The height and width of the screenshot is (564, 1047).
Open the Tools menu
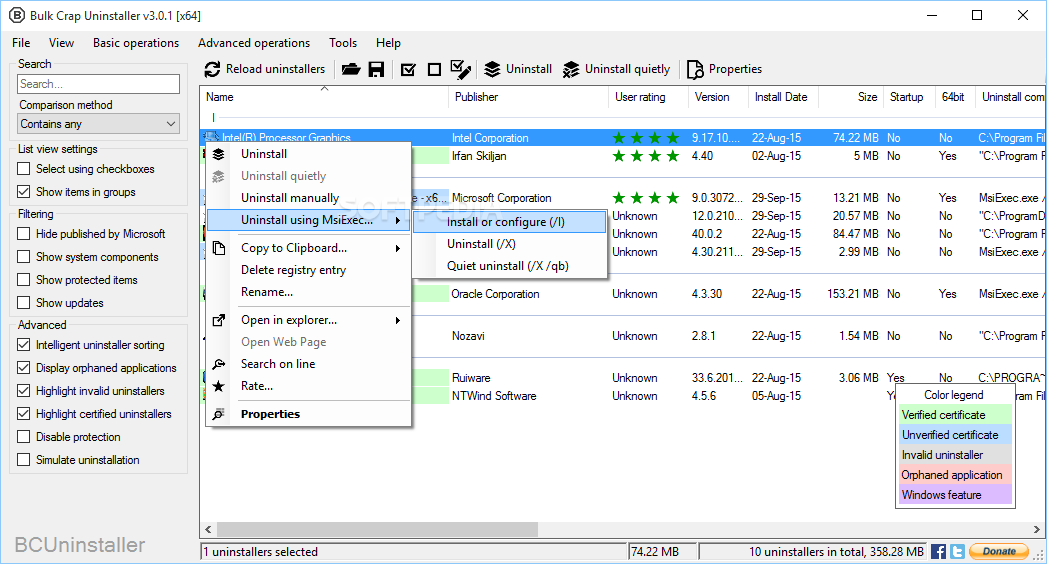[x=343, y=43]
